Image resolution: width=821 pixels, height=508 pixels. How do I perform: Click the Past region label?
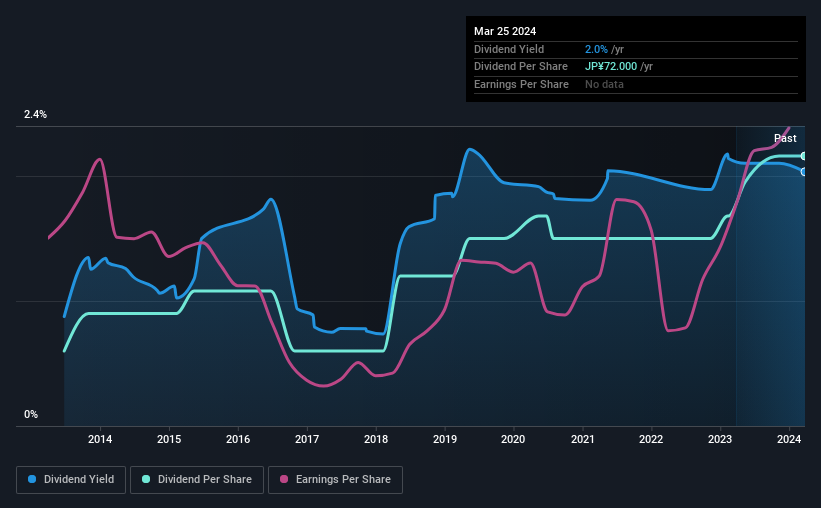pos(785,138)
